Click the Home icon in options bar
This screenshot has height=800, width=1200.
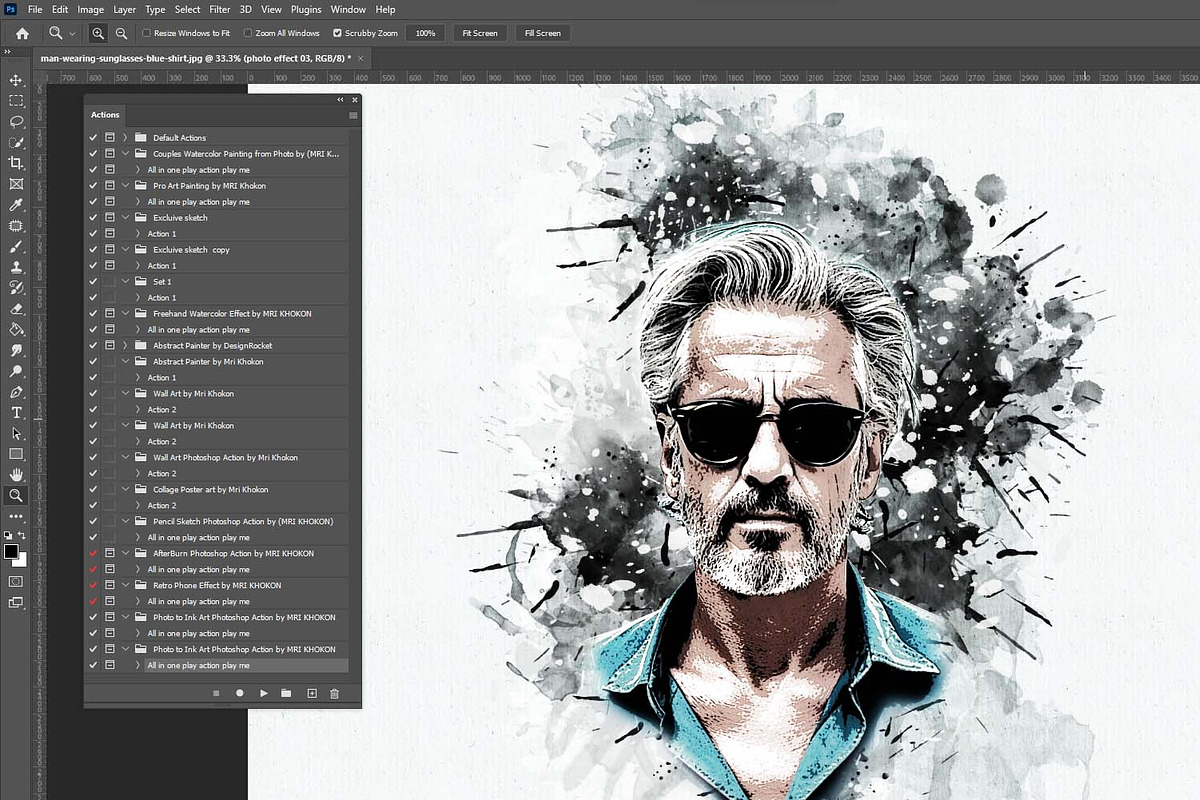tap(22, 33)
